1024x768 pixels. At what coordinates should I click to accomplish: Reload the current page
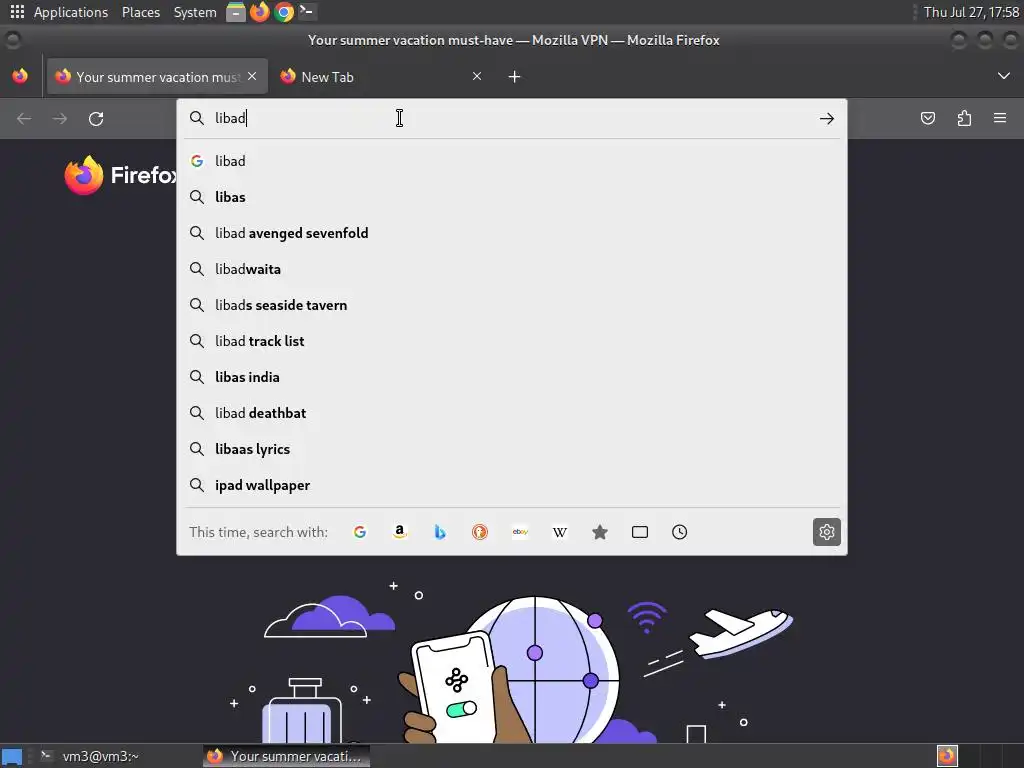coord(96,119)
